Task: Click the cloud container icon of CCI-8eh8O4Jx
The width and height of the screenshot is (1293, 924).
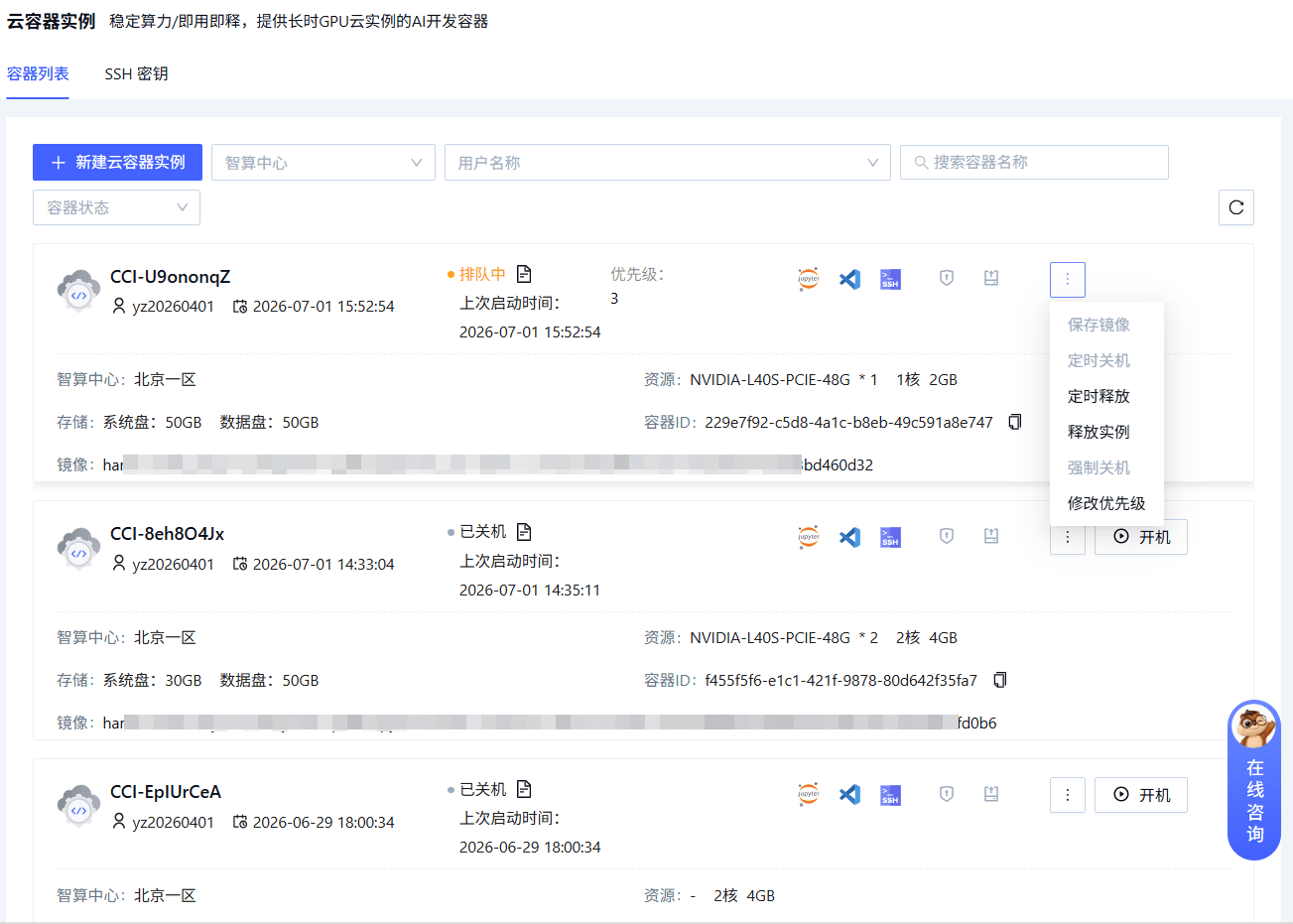Action: point(78,549)
